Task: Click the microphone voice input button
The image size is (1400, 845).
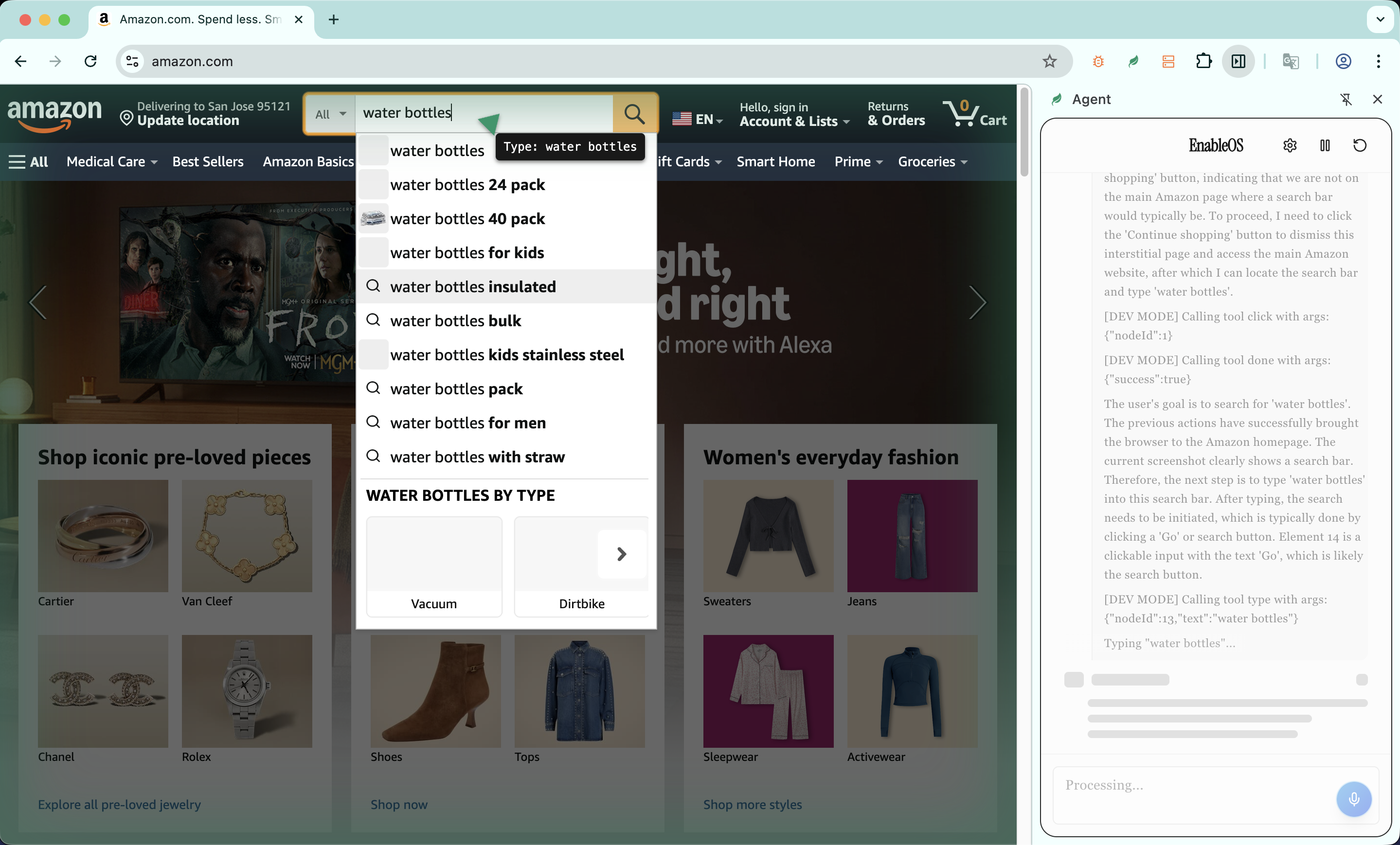Action: click(1353, 798)
